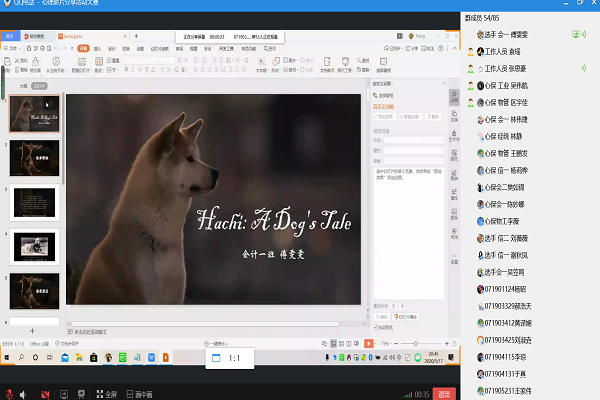Click the Layout (版式) ribbon icon
Viewport: 600px width, 400px height.
click(x=98, y=64)
